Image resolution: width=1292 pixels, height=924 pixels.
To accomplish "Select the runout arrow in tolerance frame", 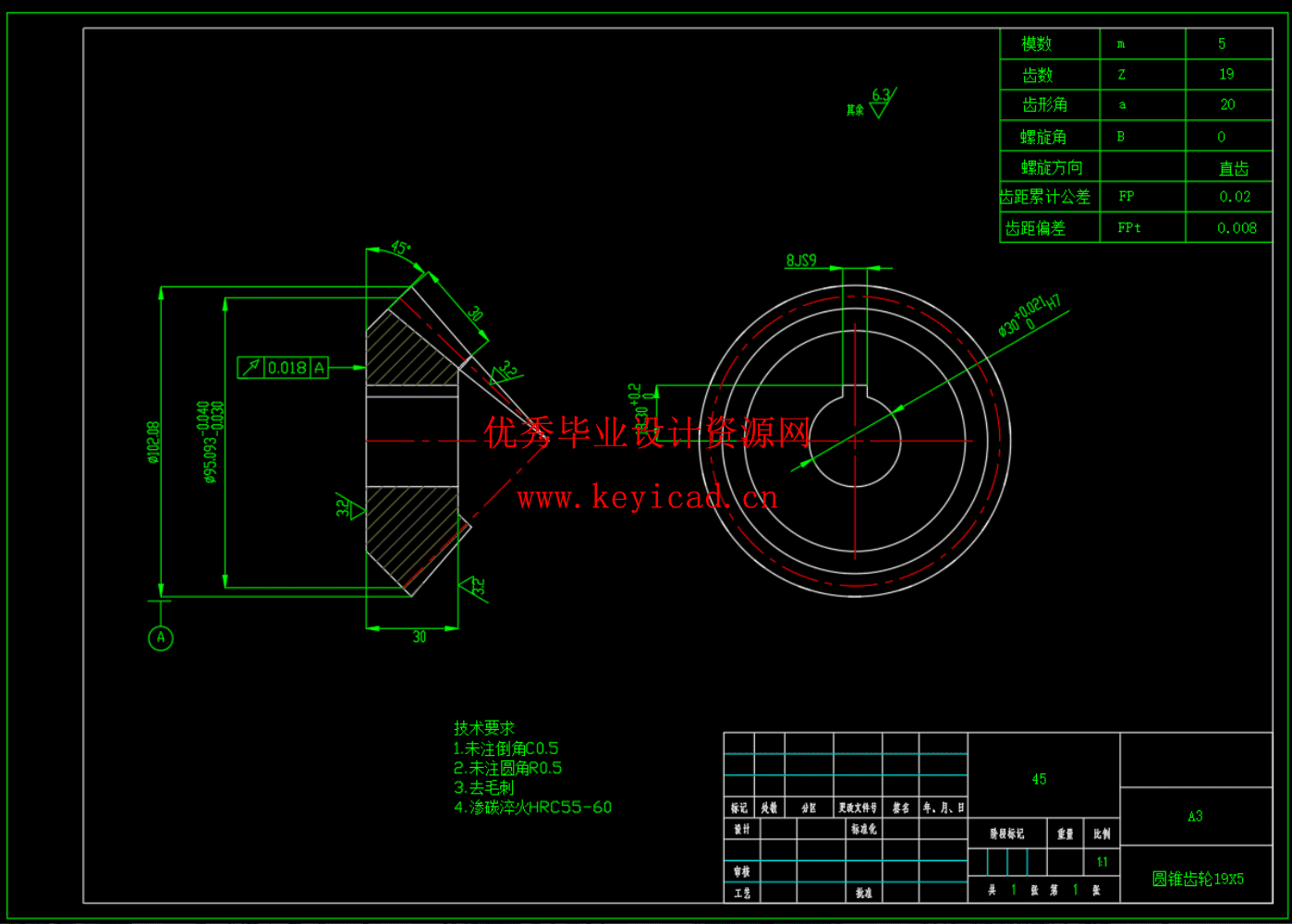I will click(x=250, y=368).
